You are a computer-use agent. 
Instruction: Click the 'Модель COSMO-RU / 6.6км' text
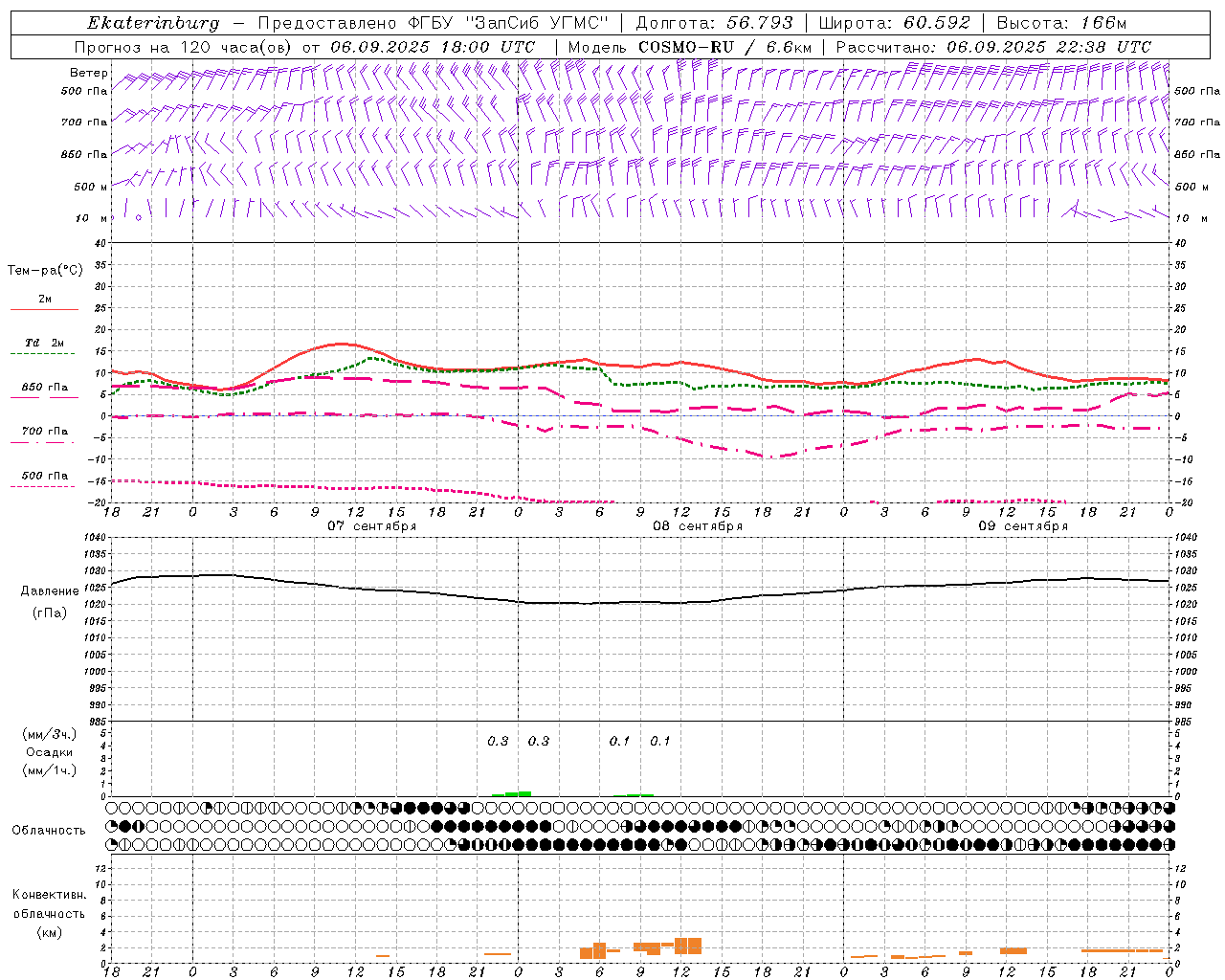coord(689,47)
